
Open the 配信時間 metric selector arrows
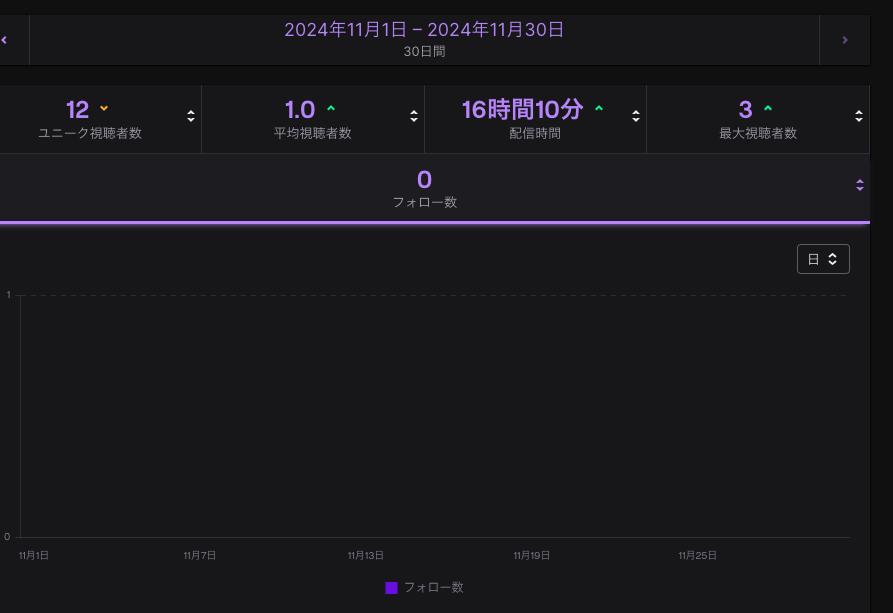pos(636,116)
